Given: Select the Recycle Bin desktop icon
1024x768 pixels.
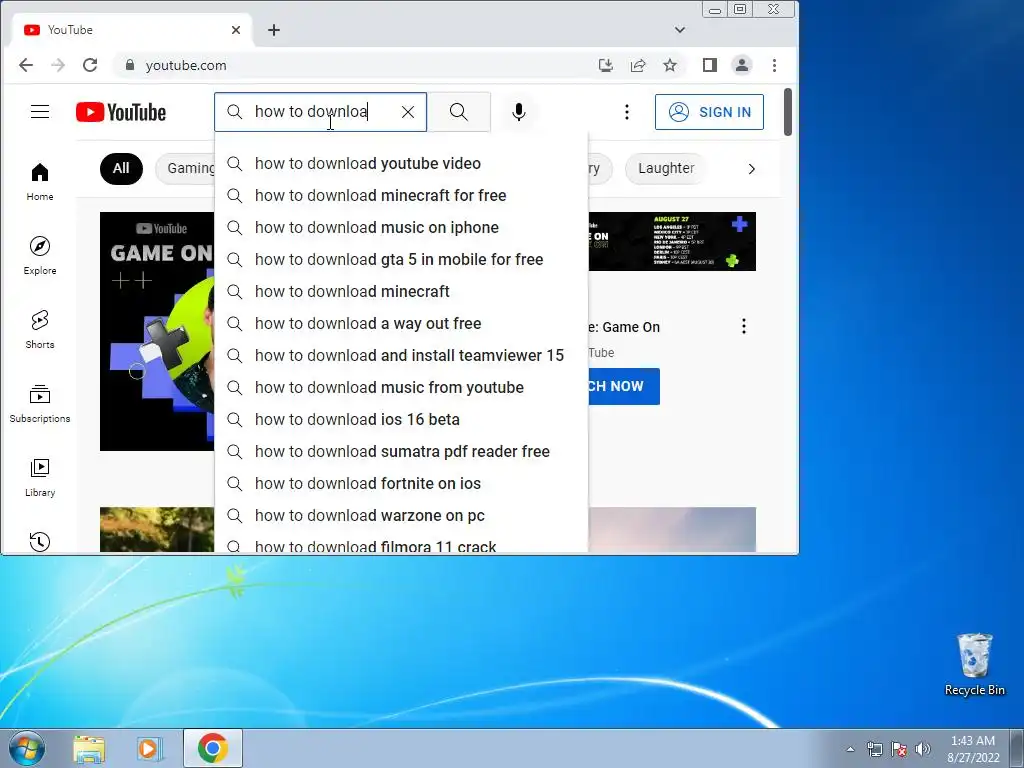Looking at the screenshot, I should 974,664.
